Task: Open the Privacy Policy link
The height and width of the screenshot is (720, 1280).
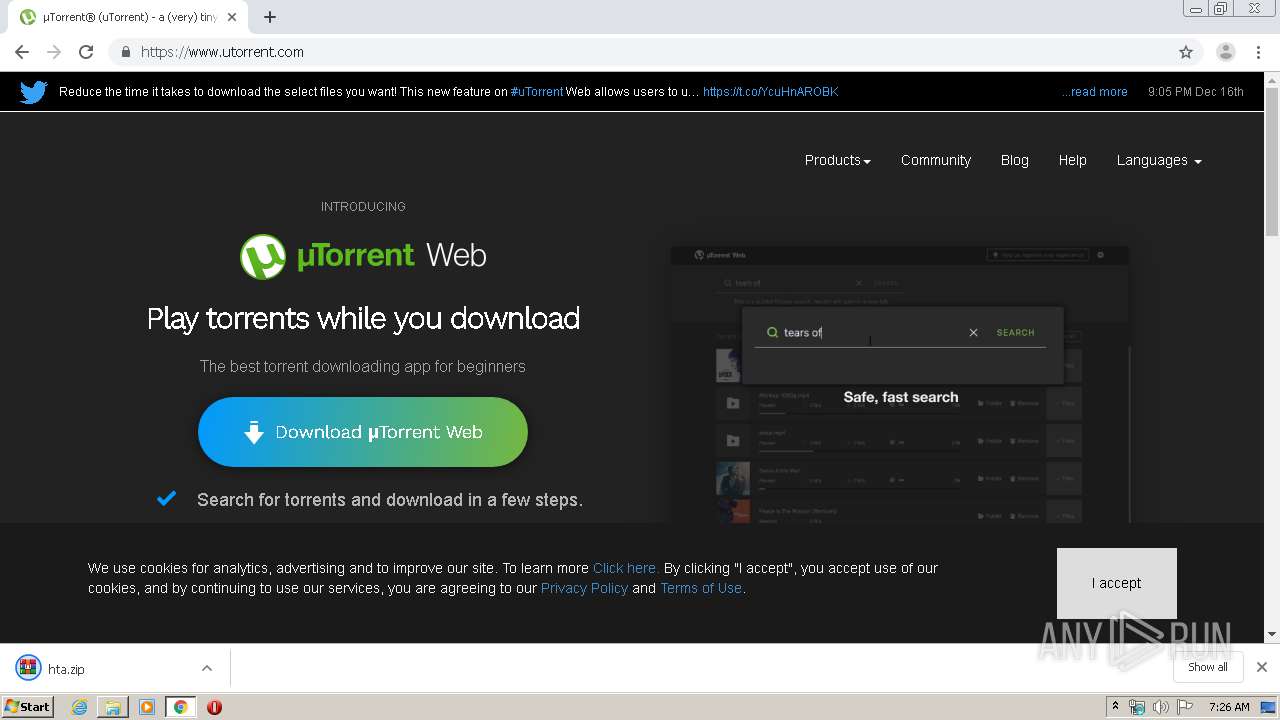Action: click(x=584, y=588)
